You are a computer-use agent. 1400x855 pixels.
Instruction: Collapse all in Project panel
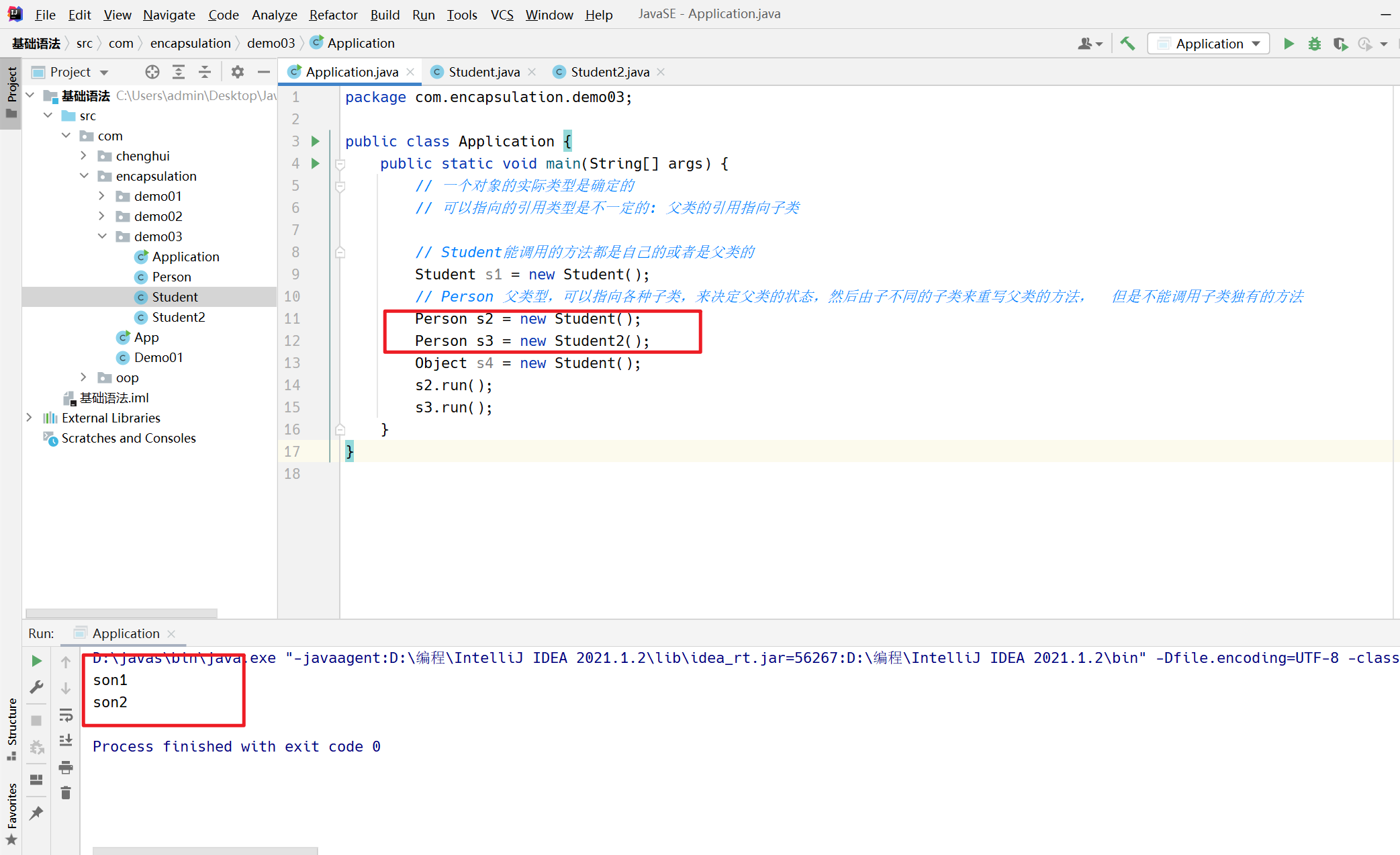point(205,72)
